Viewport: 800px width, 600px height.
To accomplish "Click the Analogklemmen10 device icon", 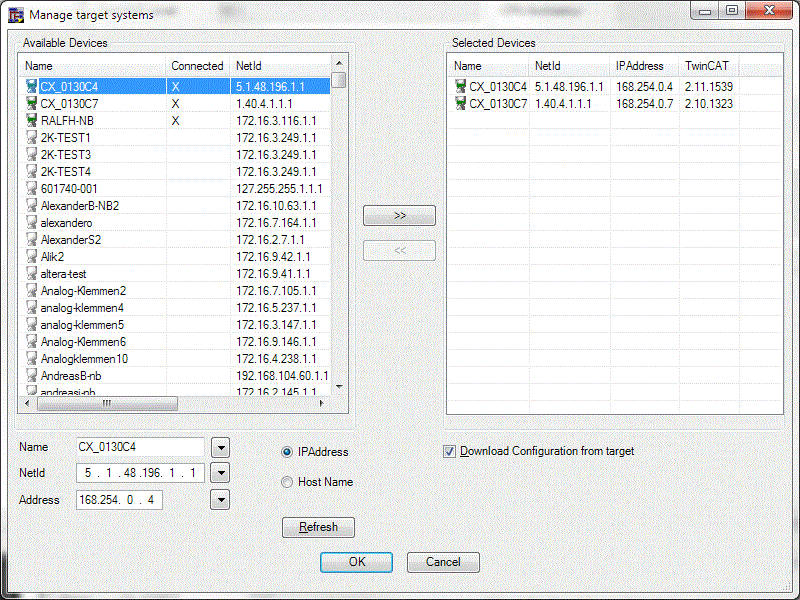I will [32, 359].
